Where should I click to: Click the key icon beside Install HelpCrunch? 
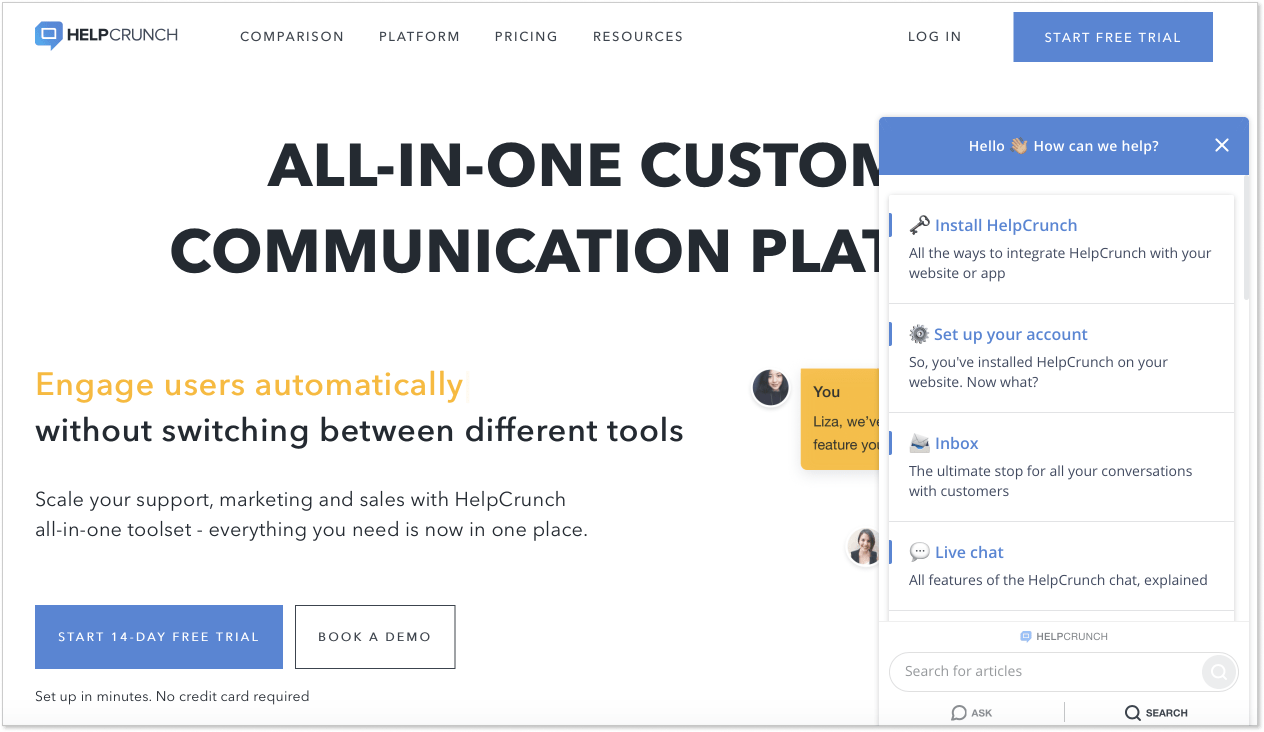[x=919, y=225]
